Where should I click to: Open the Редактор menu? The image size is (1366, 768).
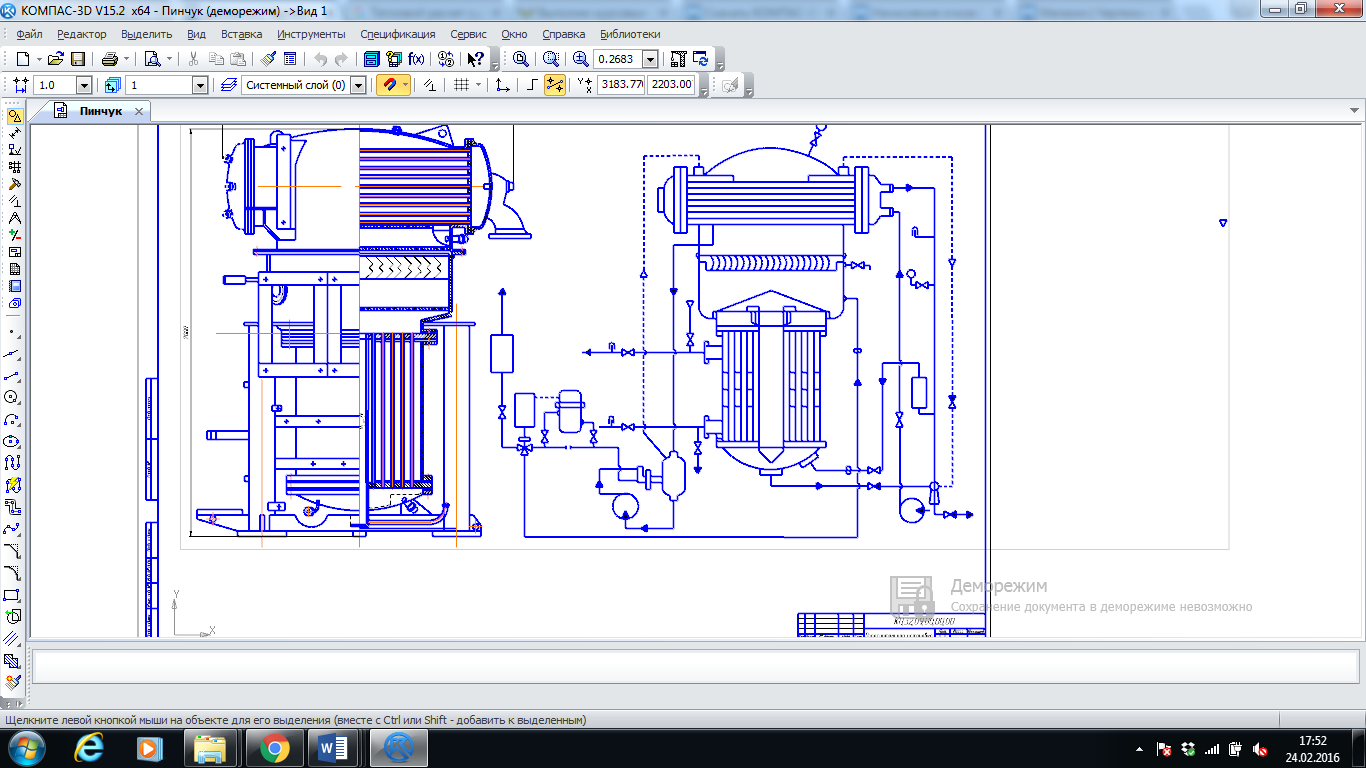point(82,34)
